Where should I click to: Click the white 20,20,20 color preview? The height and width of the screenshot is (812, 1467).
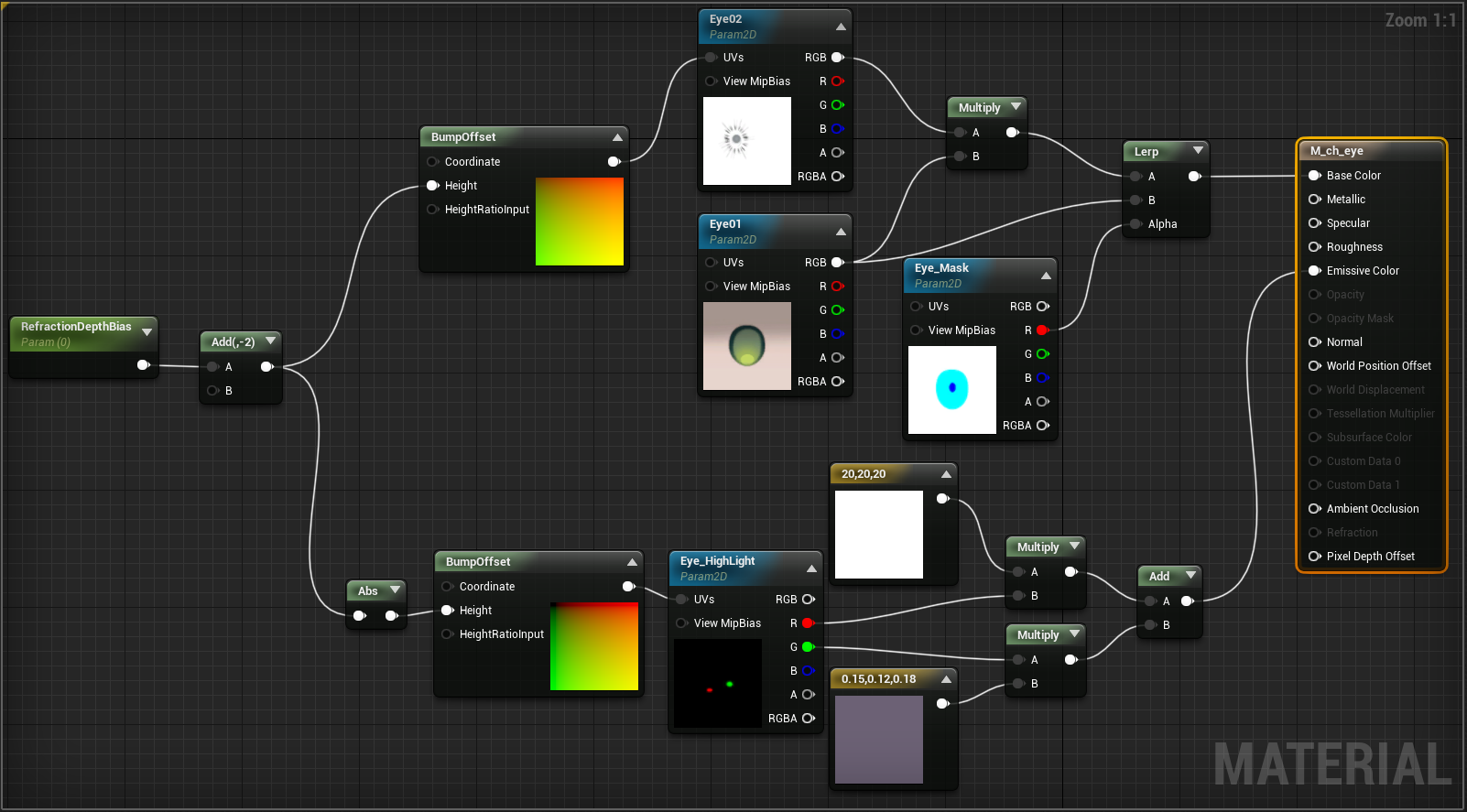(x=879, y=535)
